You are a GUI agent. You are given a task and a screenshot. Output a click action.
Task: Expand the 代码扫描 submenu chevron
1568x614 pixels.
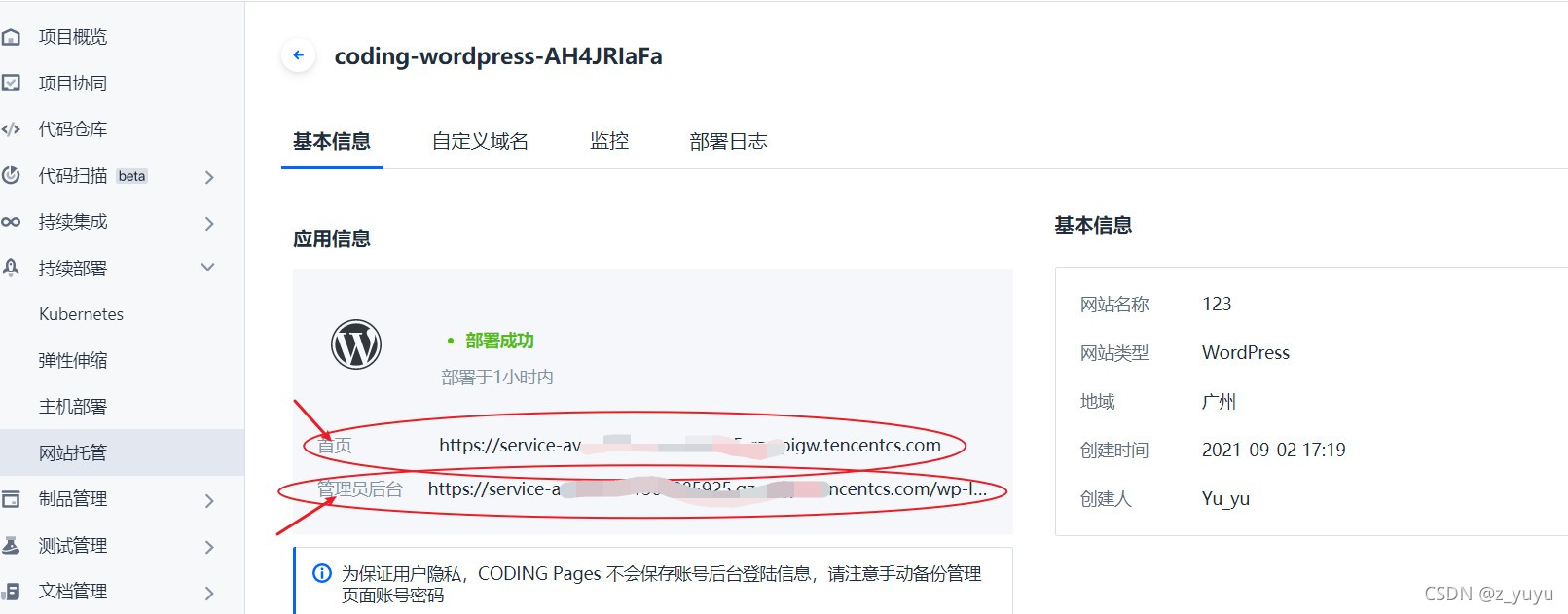click(209, 177)
